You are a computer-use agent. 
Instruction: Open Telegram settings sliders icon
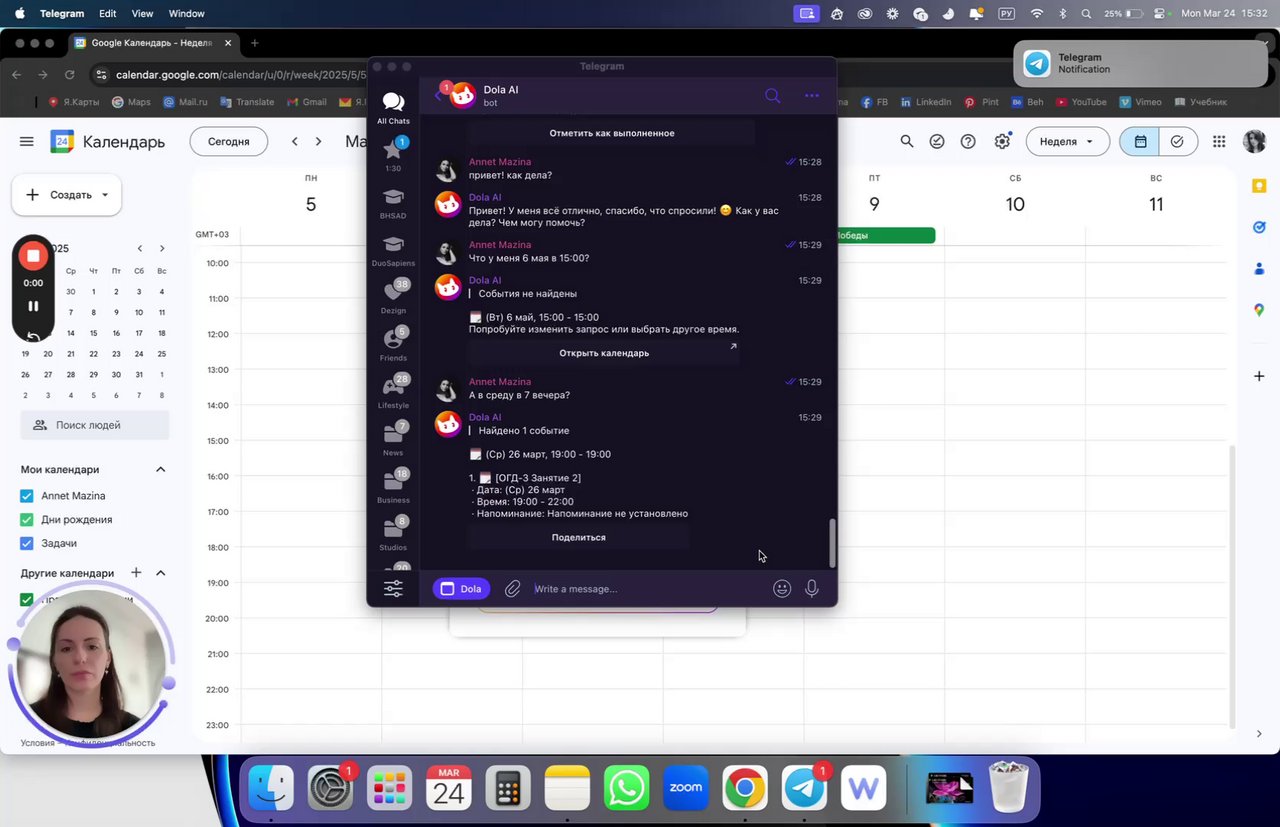tap(393, 589)
